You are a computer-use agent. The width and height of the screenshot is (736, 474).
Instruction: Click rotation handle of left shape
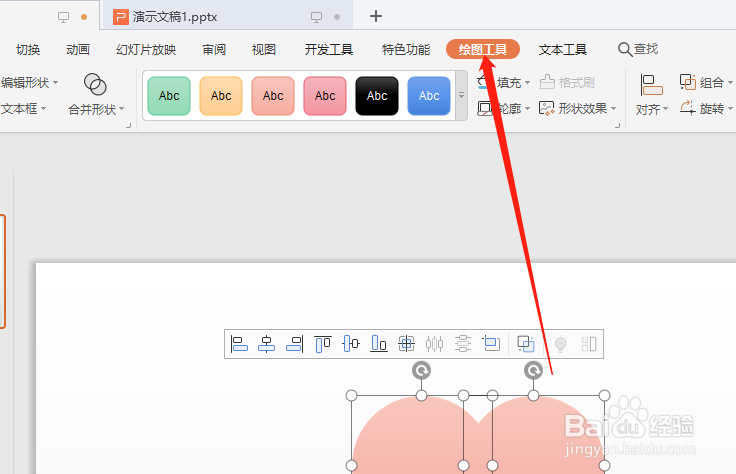(422, 370)
